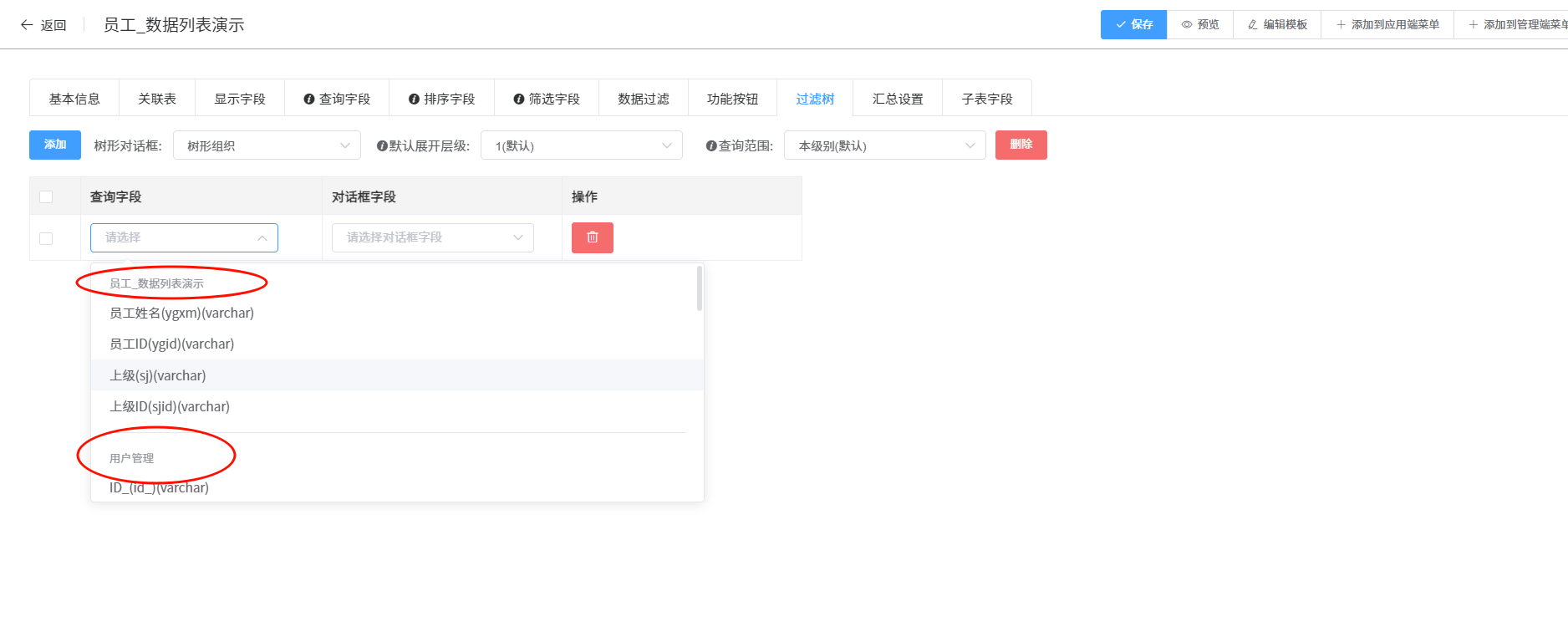The image size is (1568, 637).
Task: Click the 返回 link
Action: (53, 25)
